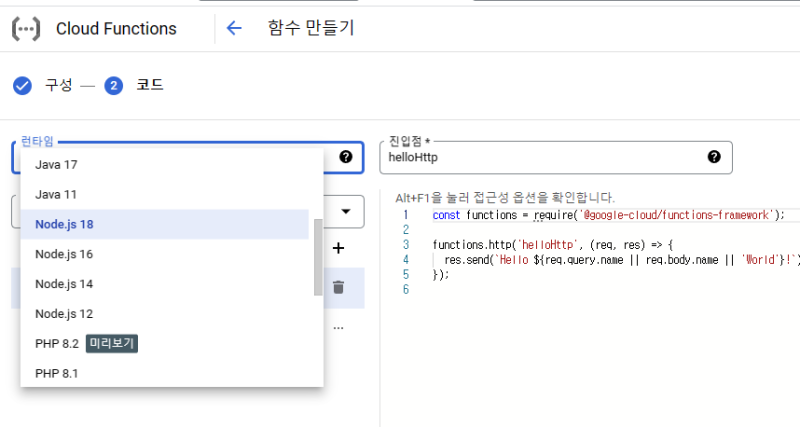
Task: Select PHP 8.2 preview runtime option
Action: pyautogui.click(x=57, y=344)
